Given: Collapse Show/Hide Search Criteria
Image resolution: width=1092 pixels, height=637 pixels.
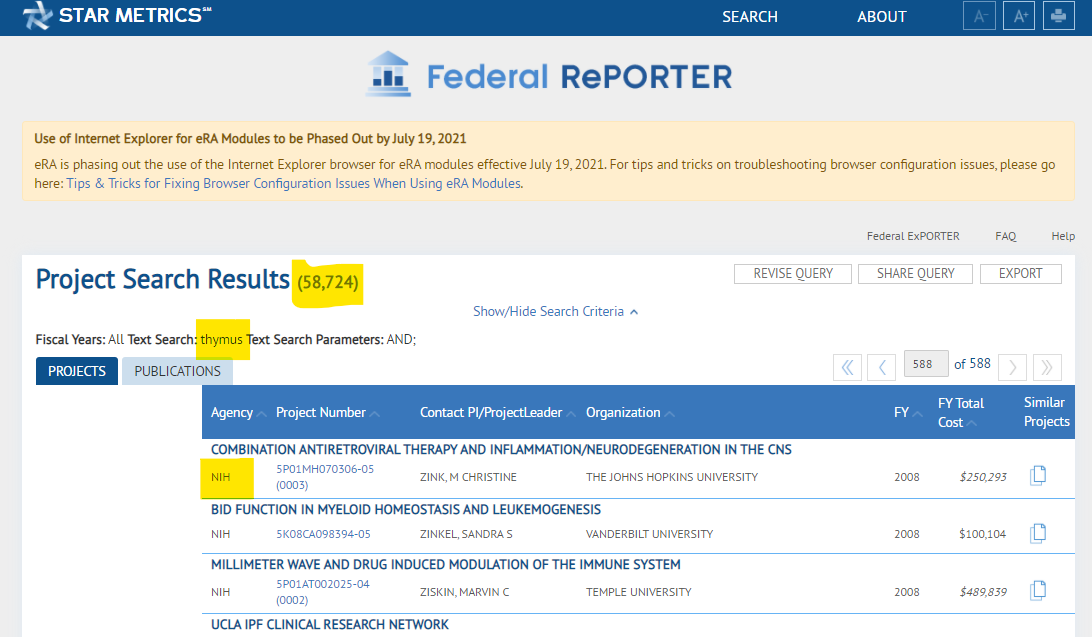Looking at the screenshot, I should point(555,311).
